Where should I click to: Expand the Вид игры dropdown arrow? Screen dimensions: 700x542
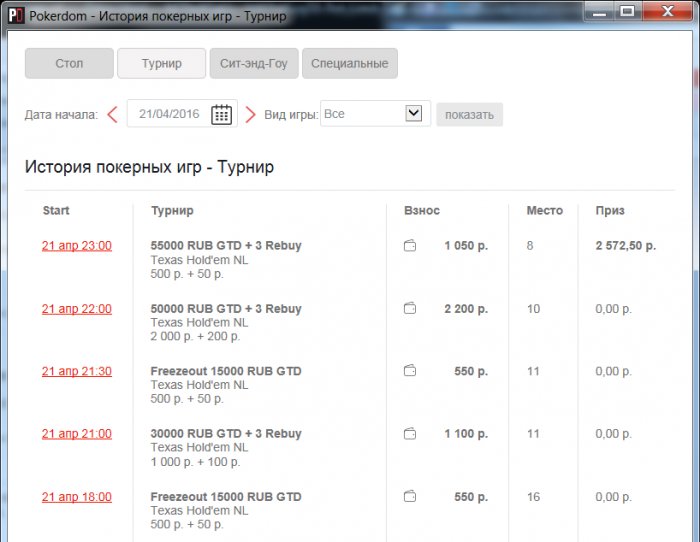[x=413, y=113]
